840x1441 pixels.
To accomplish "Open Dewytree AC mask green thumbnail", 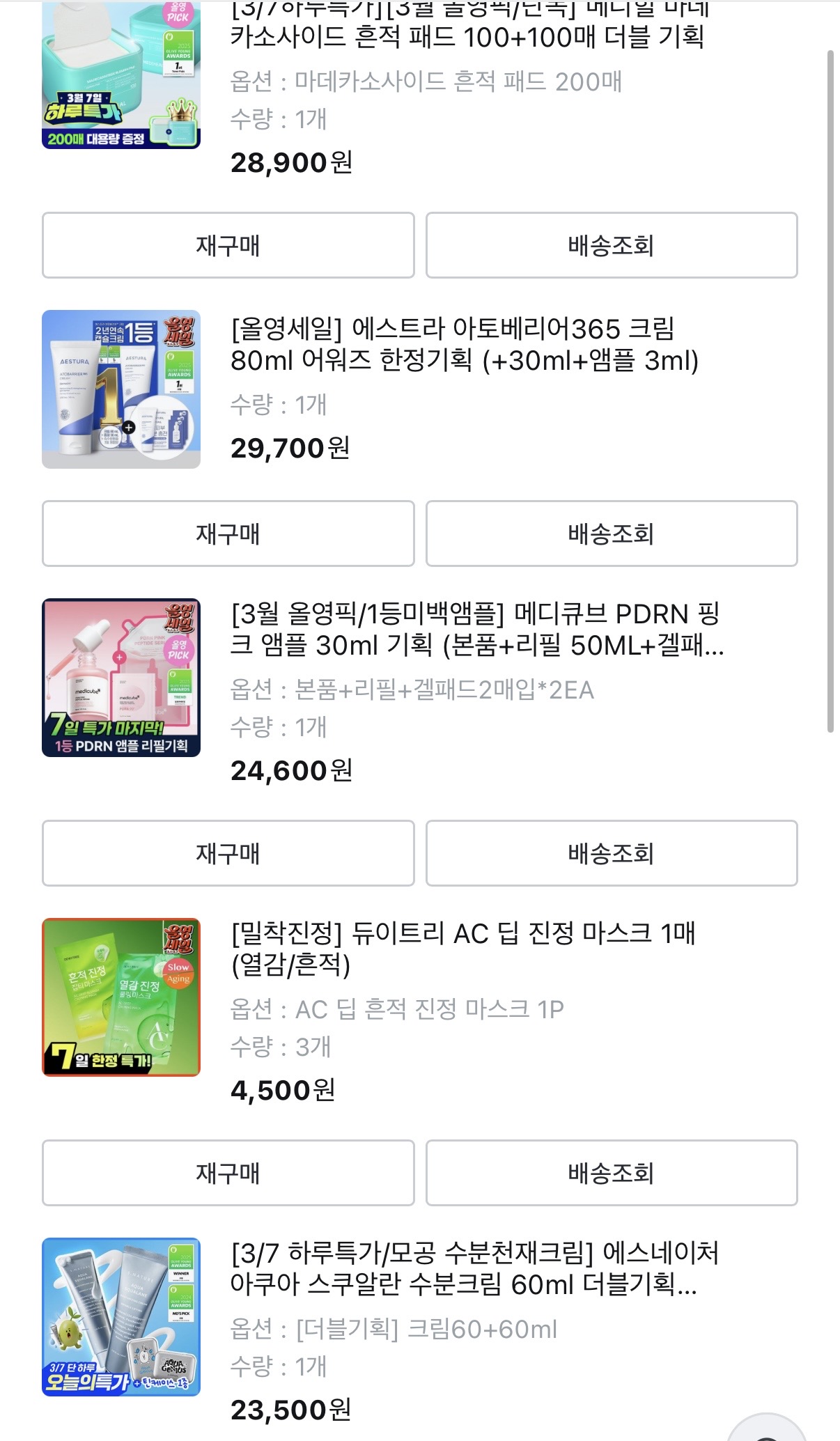I will [121, 997].
